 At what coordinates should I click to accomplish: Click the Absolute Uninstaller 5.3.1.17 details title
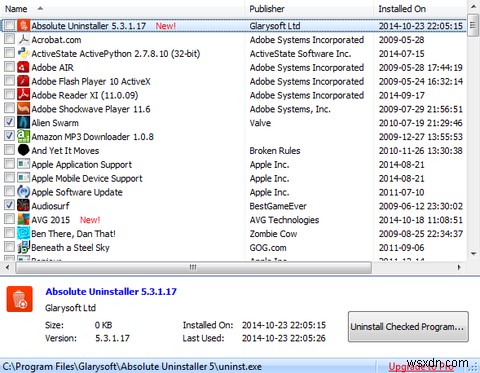click(111, 292)
